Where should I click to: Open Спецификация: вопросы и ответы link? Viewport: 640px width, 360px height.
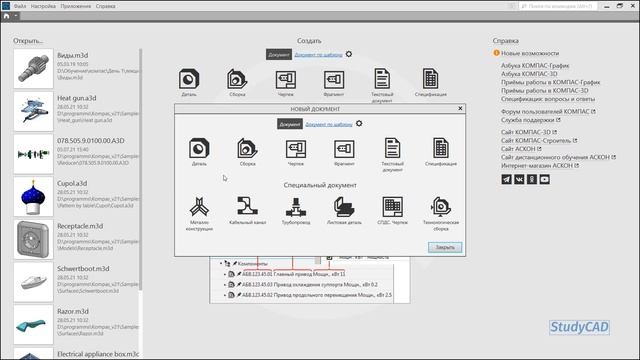[548, 99]
